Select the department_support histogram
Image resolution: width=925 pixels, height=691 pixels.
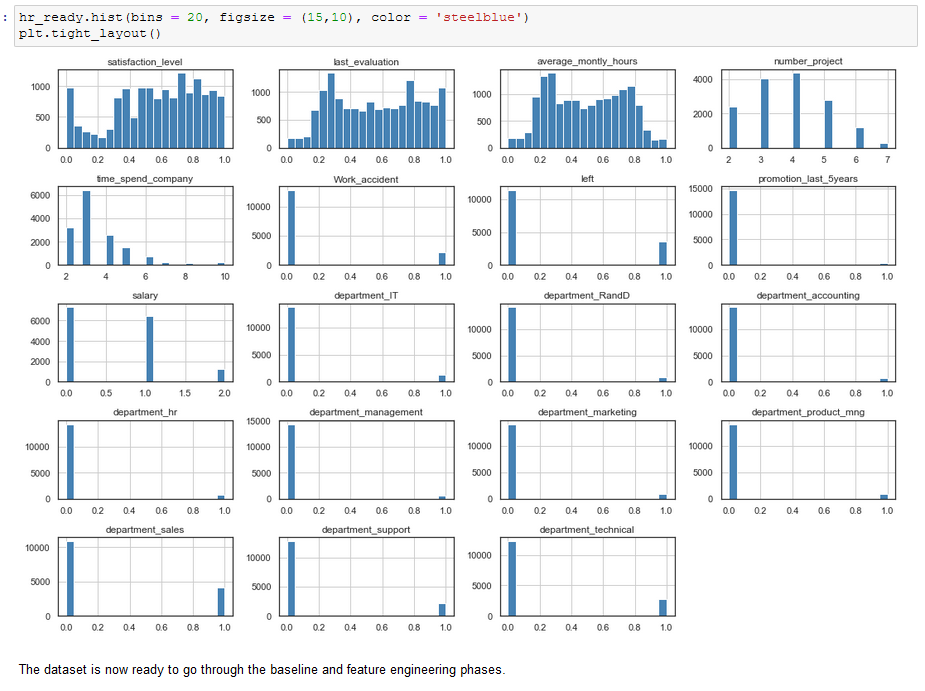pyautogui.click(x=366, y=577)
